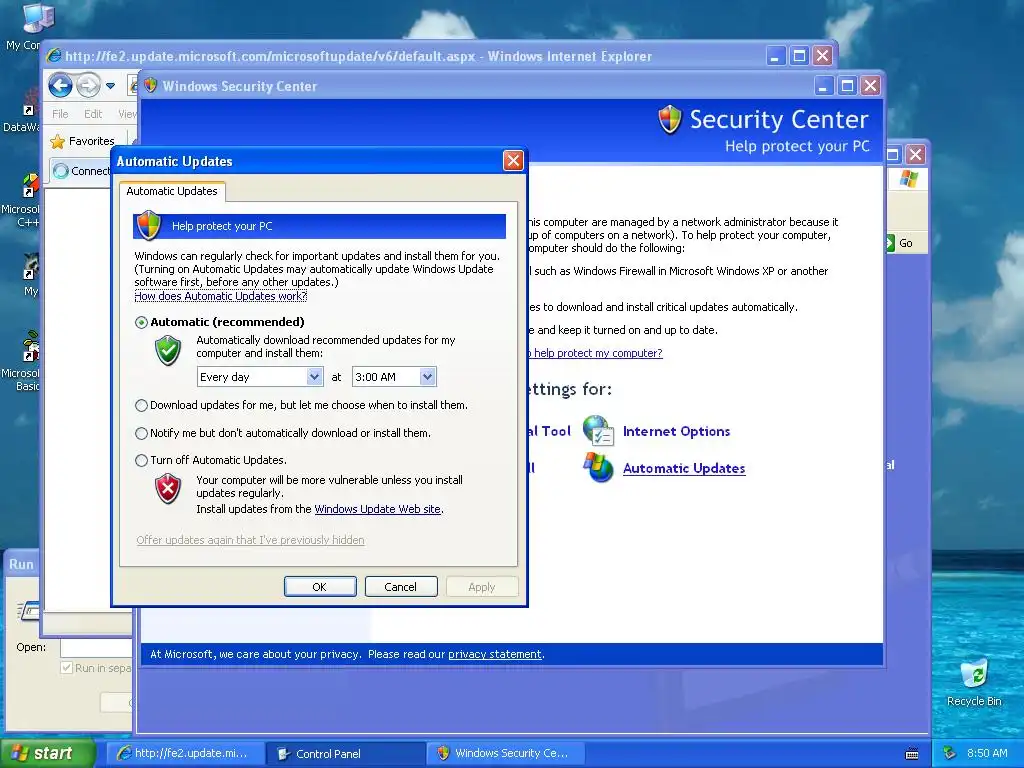The height and width of the screenshot is (768, 1024).
Task: Select Turn off Automatic Updates option
Action: pos(141,460)
